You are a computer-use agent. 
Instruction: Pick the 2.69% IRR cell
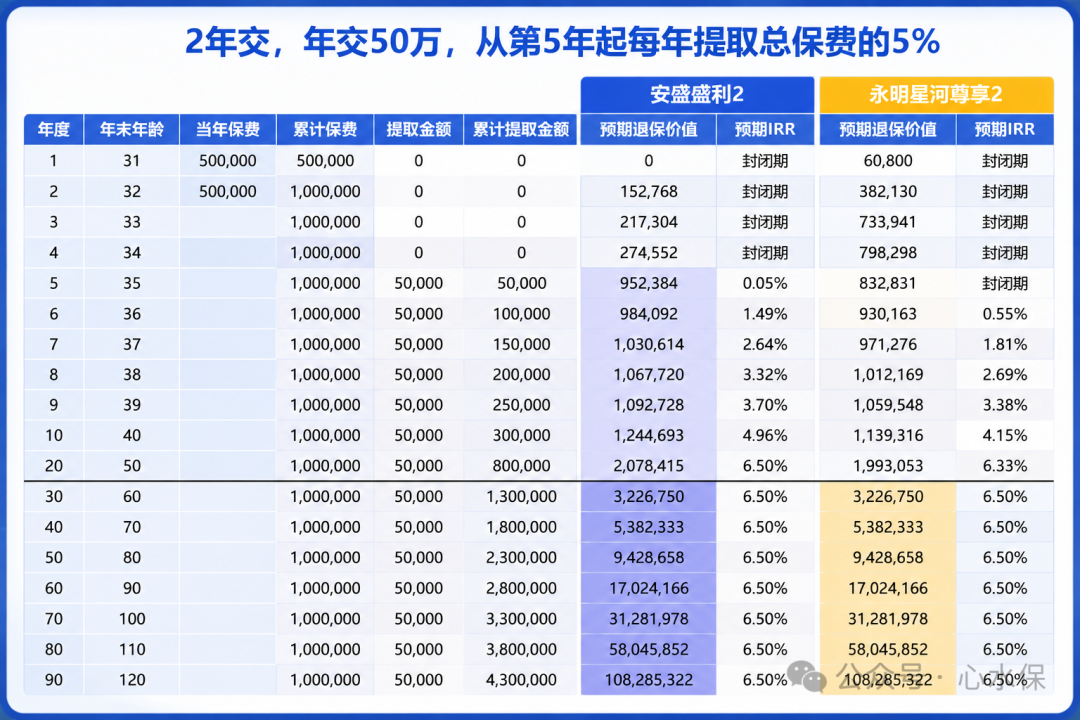pos(1004,375)
